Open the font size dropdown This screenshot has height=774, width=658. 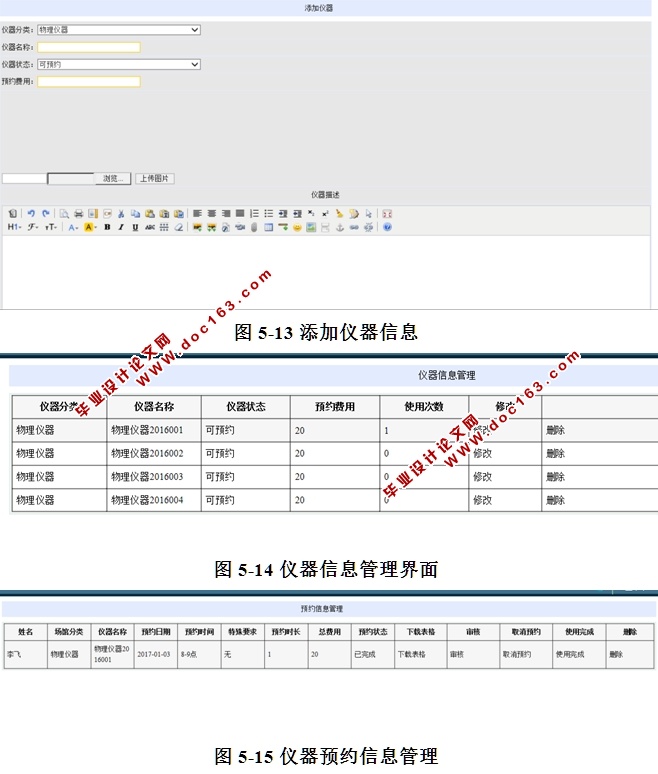pyautogui.click(x=51, y=227)
